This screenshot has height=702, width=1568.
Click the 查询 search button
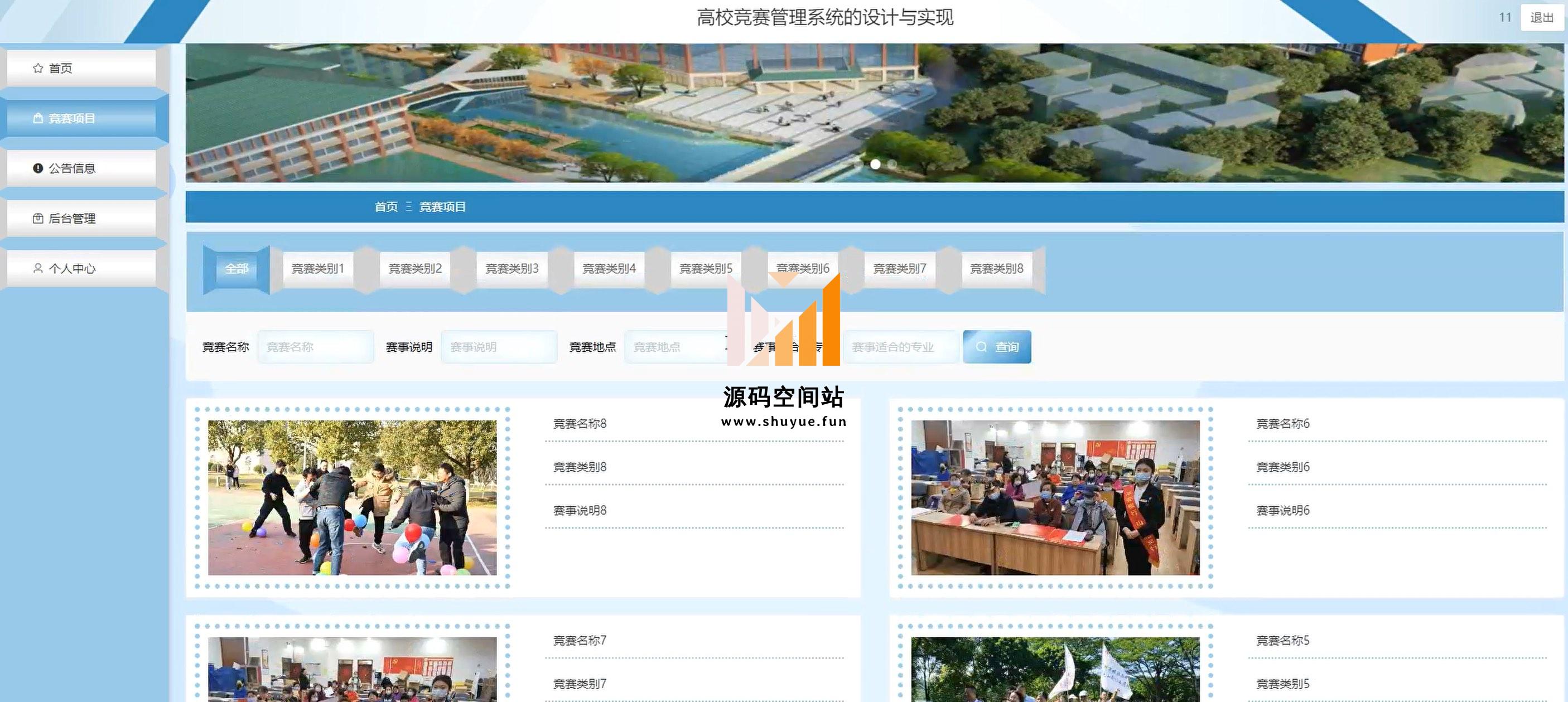997,347
